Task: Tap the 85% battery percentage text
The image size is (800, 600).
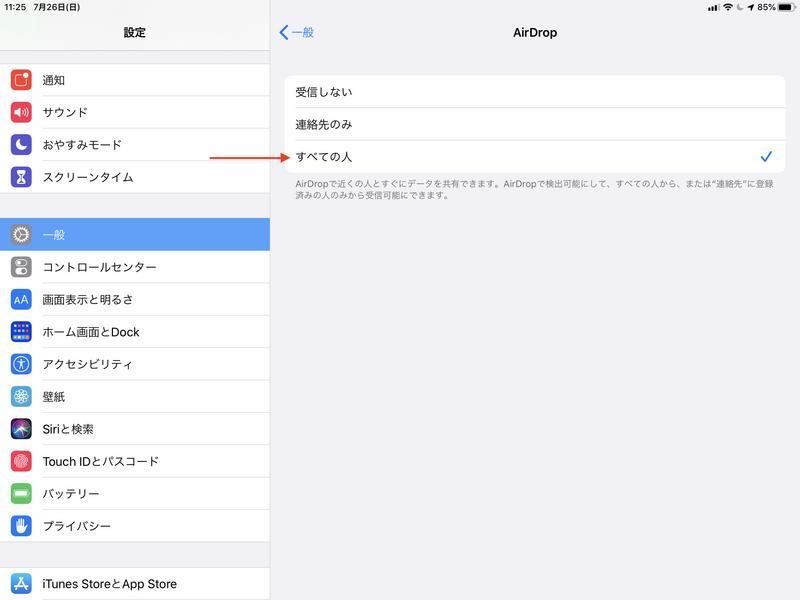Action: point(766,7)
